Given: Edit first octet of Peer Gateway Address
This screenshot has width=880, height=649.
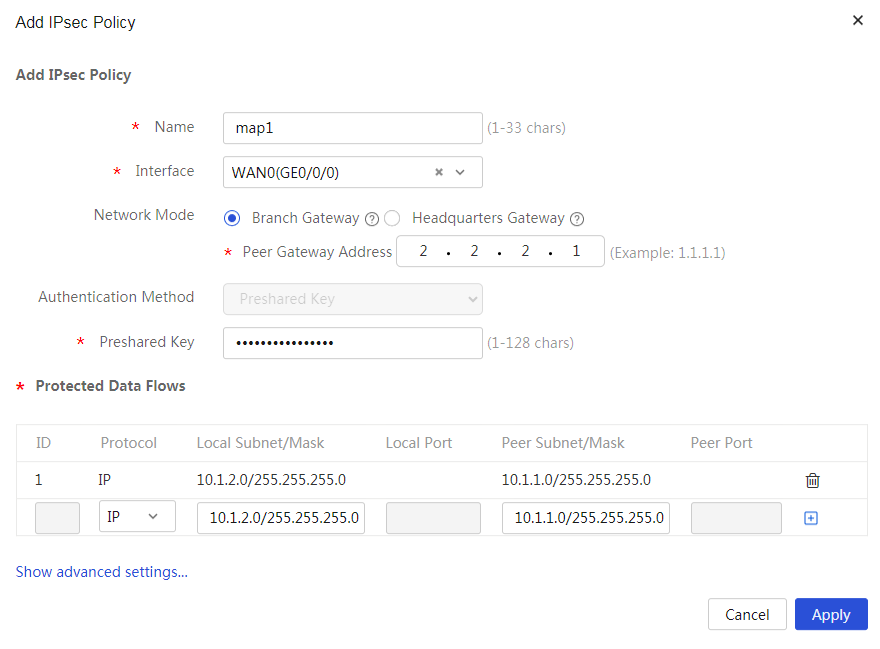Looking at the screenshot, I should (x=423, y=251).
